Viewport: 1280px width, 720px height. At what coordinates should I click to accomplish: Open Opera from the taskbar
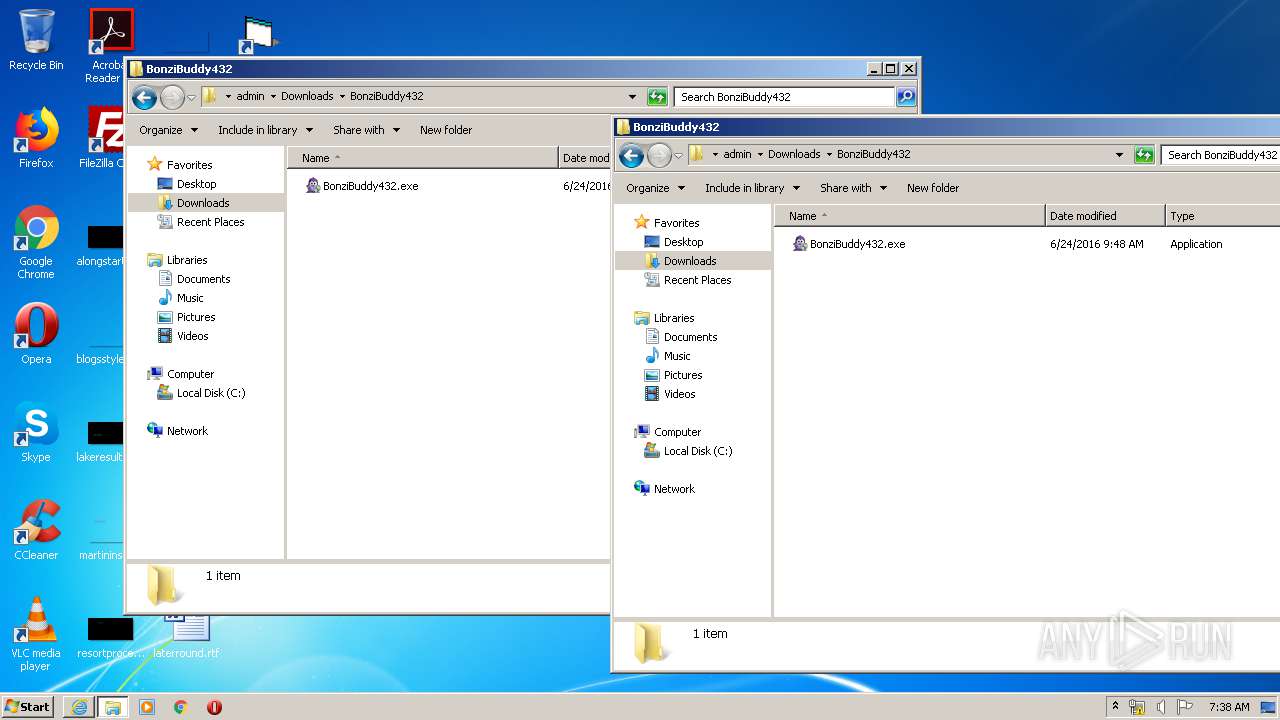pos(214,707)
